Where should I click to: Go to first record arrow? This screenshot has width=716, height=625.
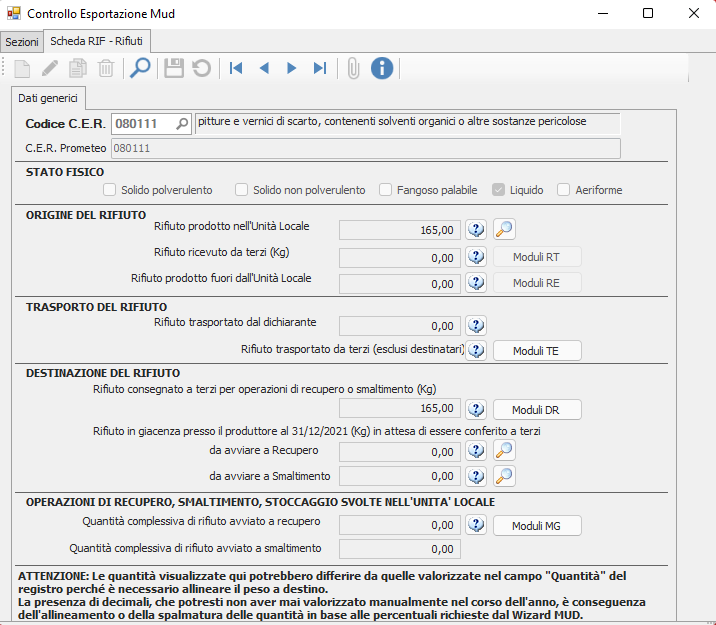click(x=236, y=68)
